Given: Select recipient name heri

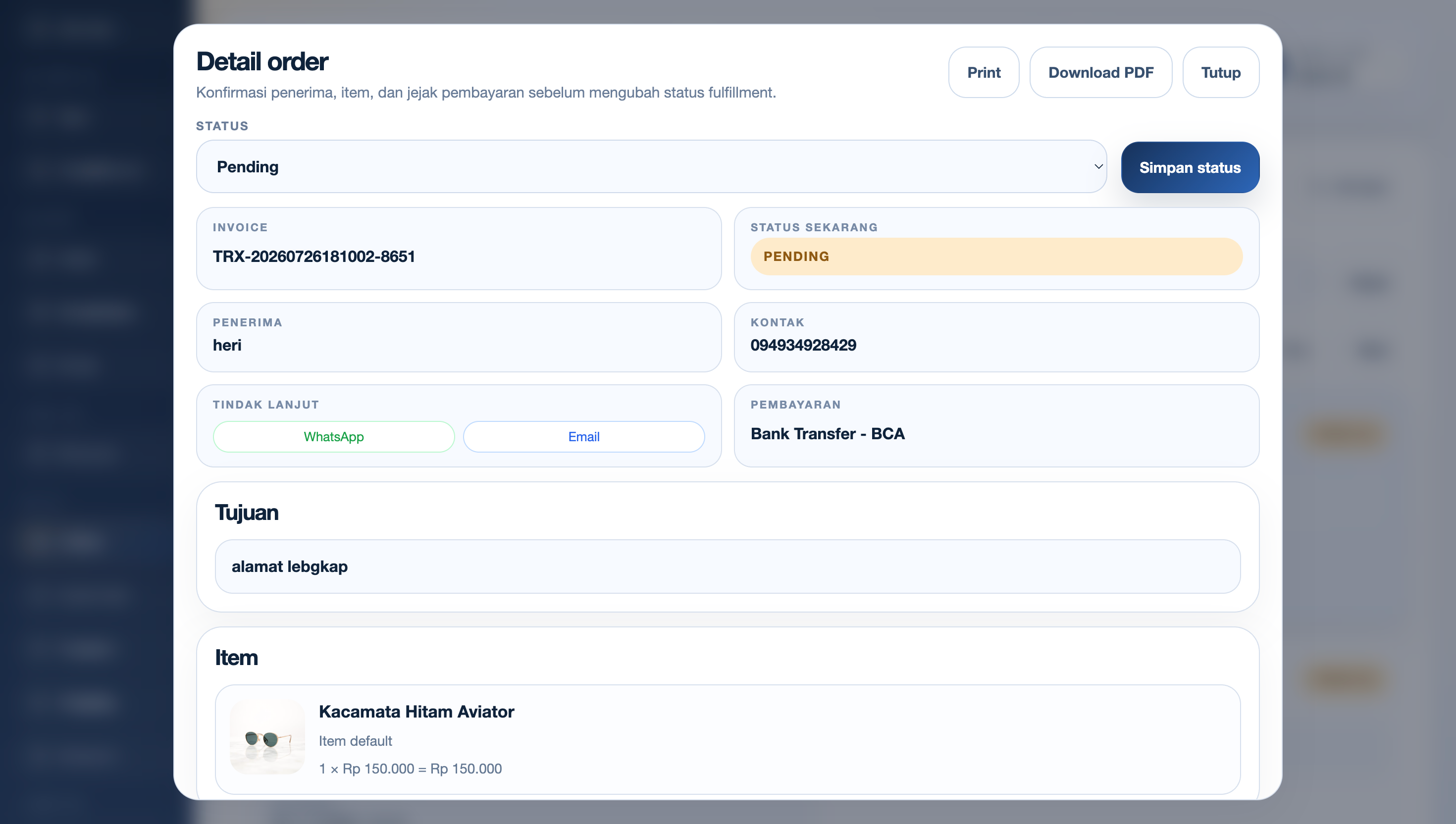Looking at the screenshot, I should [x=227, y=345].
